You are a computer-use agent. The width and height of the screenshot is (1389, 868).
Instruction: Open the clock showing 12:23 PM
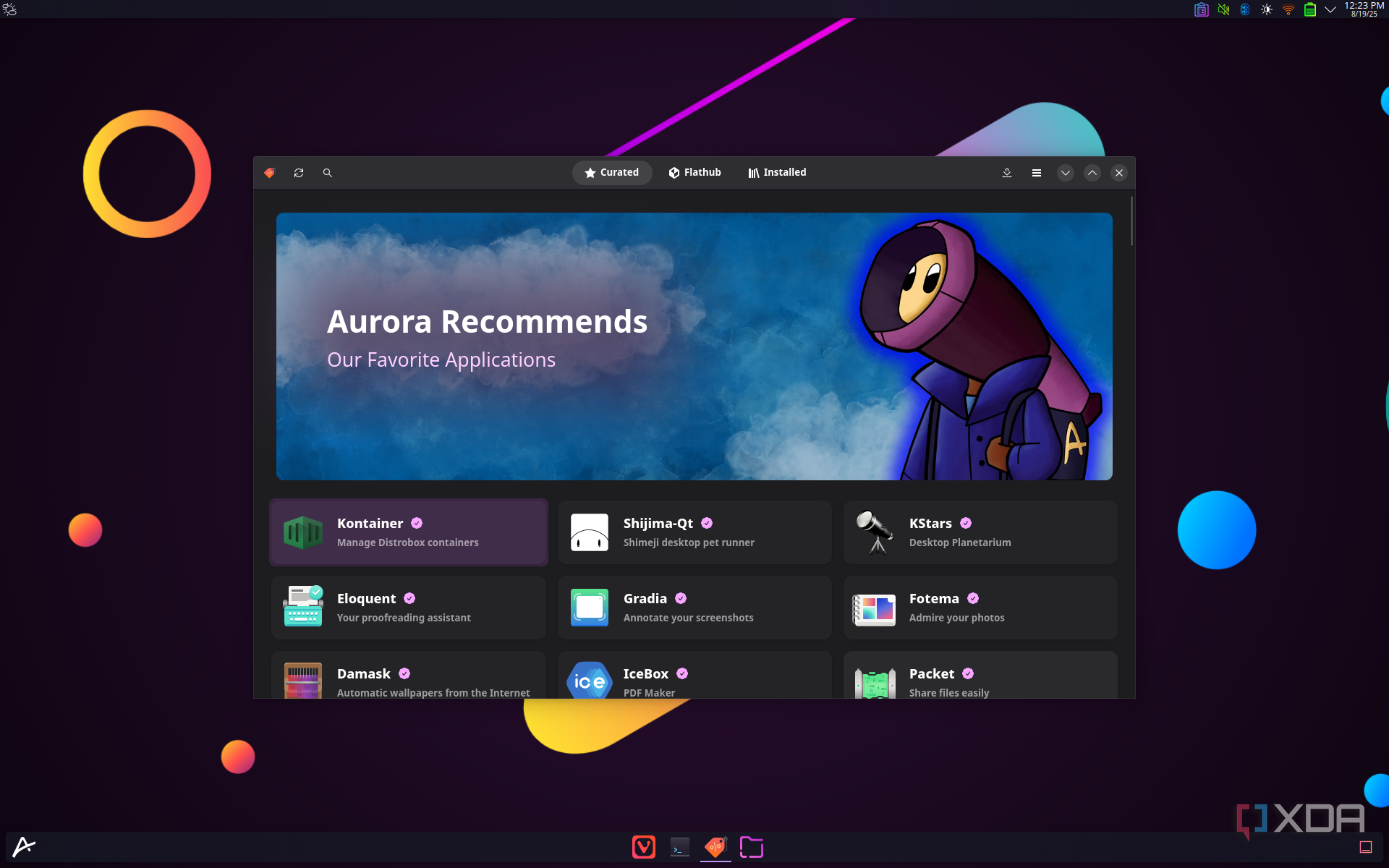(1364, 9)
